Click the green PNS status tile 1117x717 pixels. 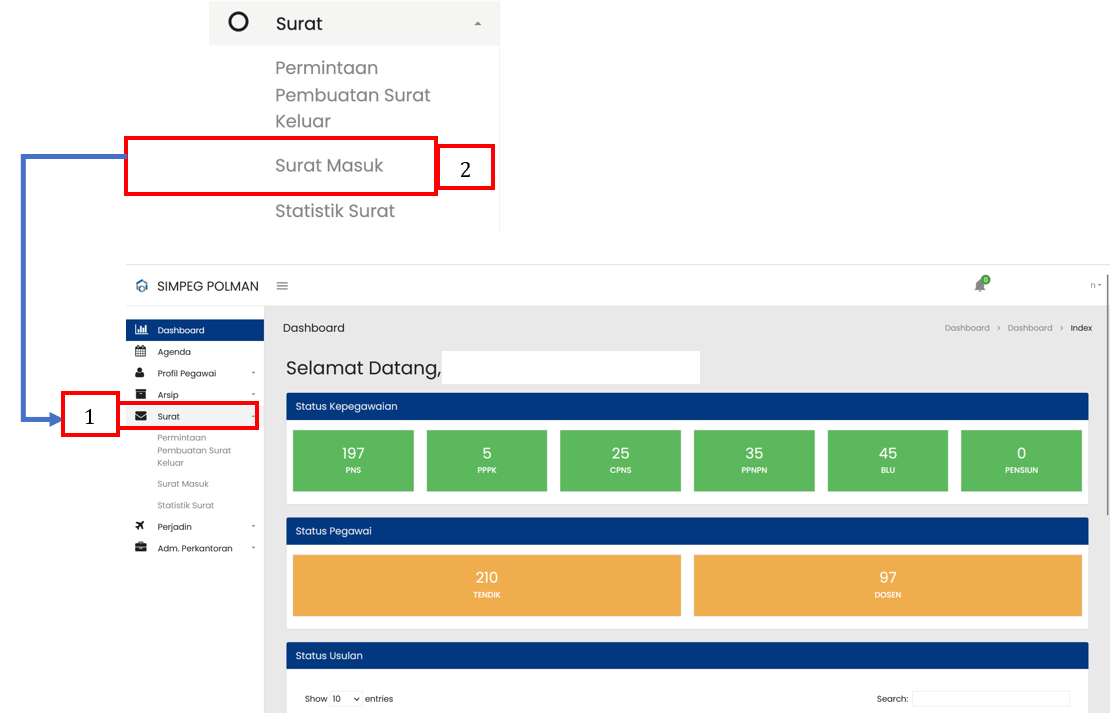click(353, 460)
